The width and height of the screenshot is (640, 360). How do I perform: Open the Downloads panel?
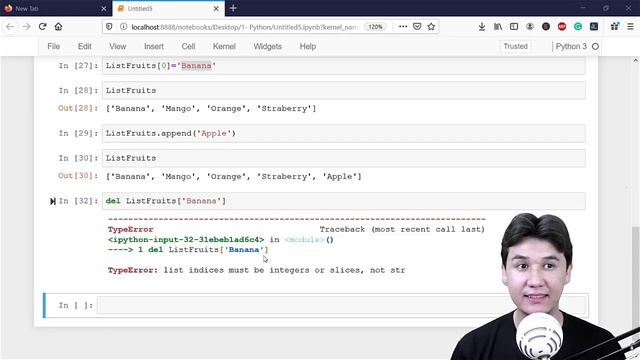click(482, 27)
